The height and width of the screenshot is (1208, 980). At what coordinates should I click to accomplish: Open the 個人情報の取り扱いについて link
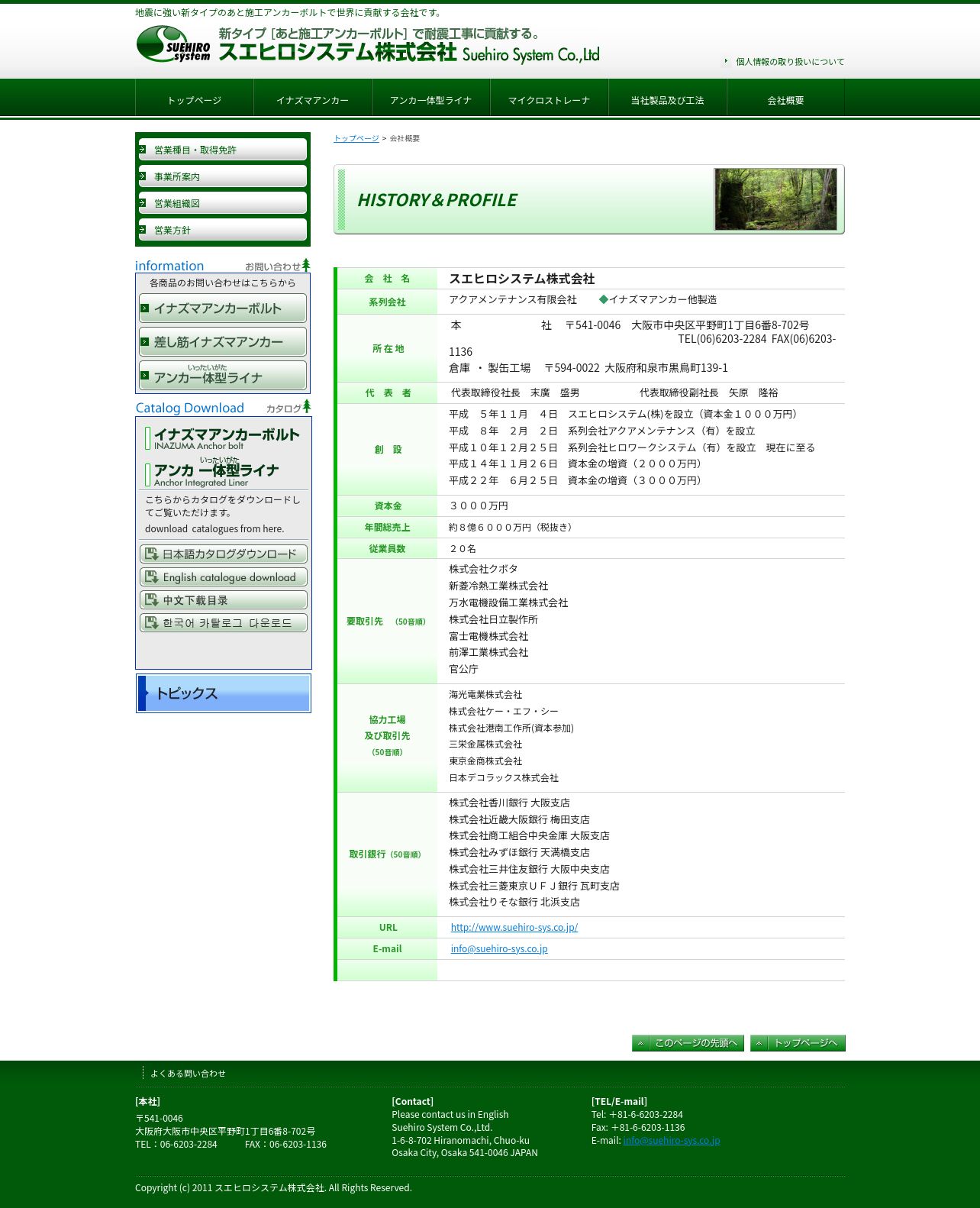coord(790,62)
